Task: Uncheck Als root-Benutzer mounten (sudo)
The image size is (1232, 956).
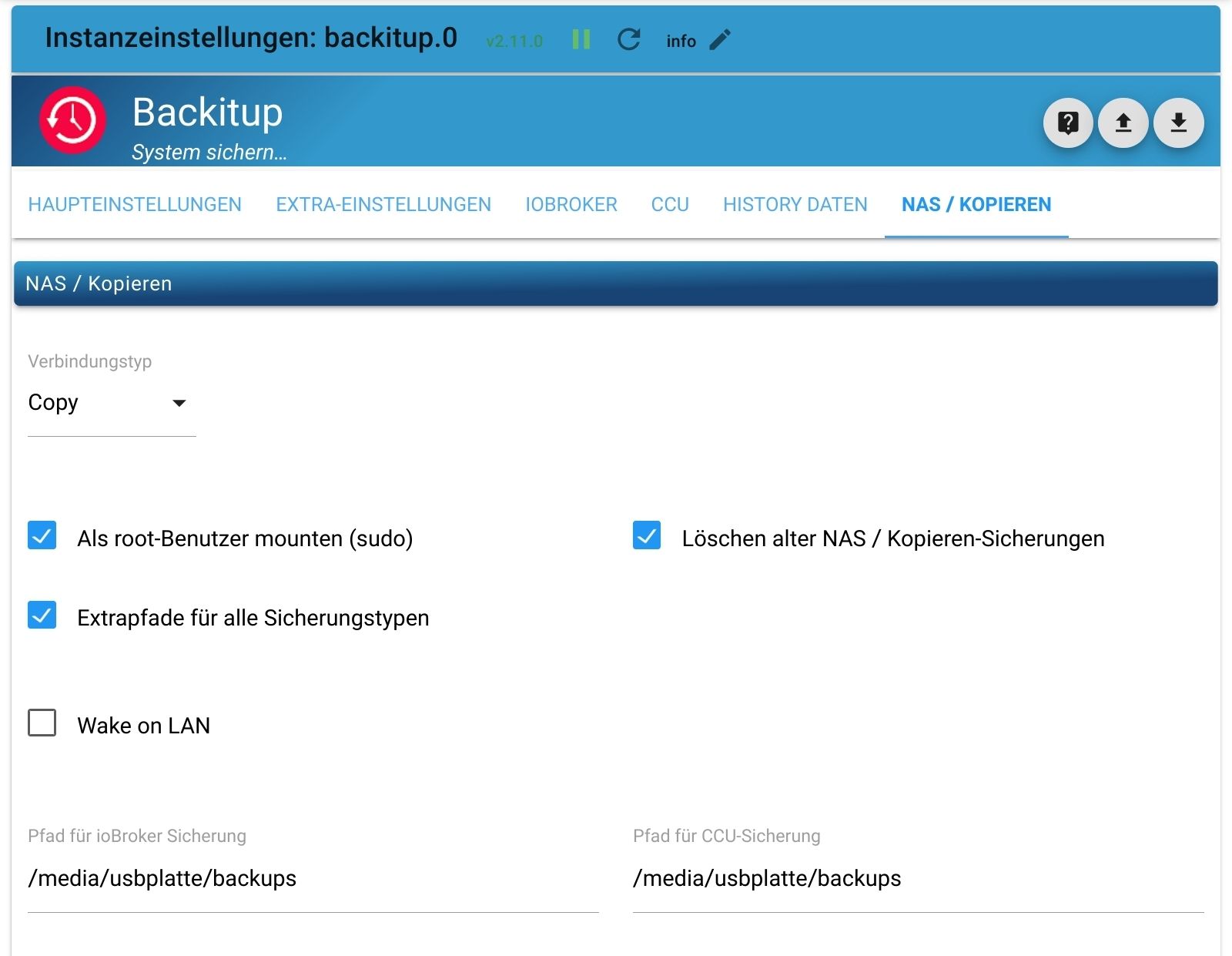Action: [x=42, y=535]
